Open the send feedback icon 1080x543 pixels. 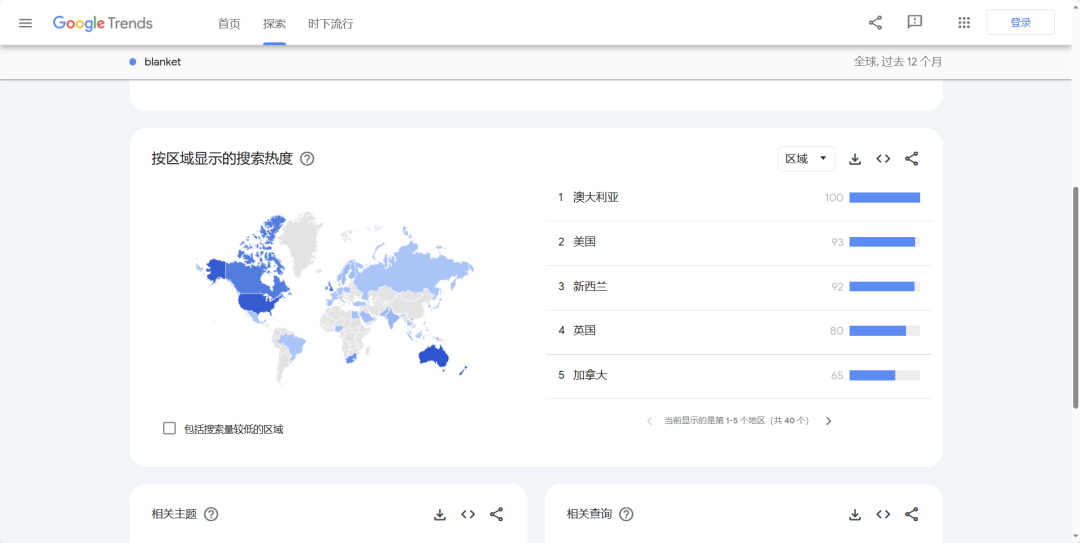coord(914,23)
